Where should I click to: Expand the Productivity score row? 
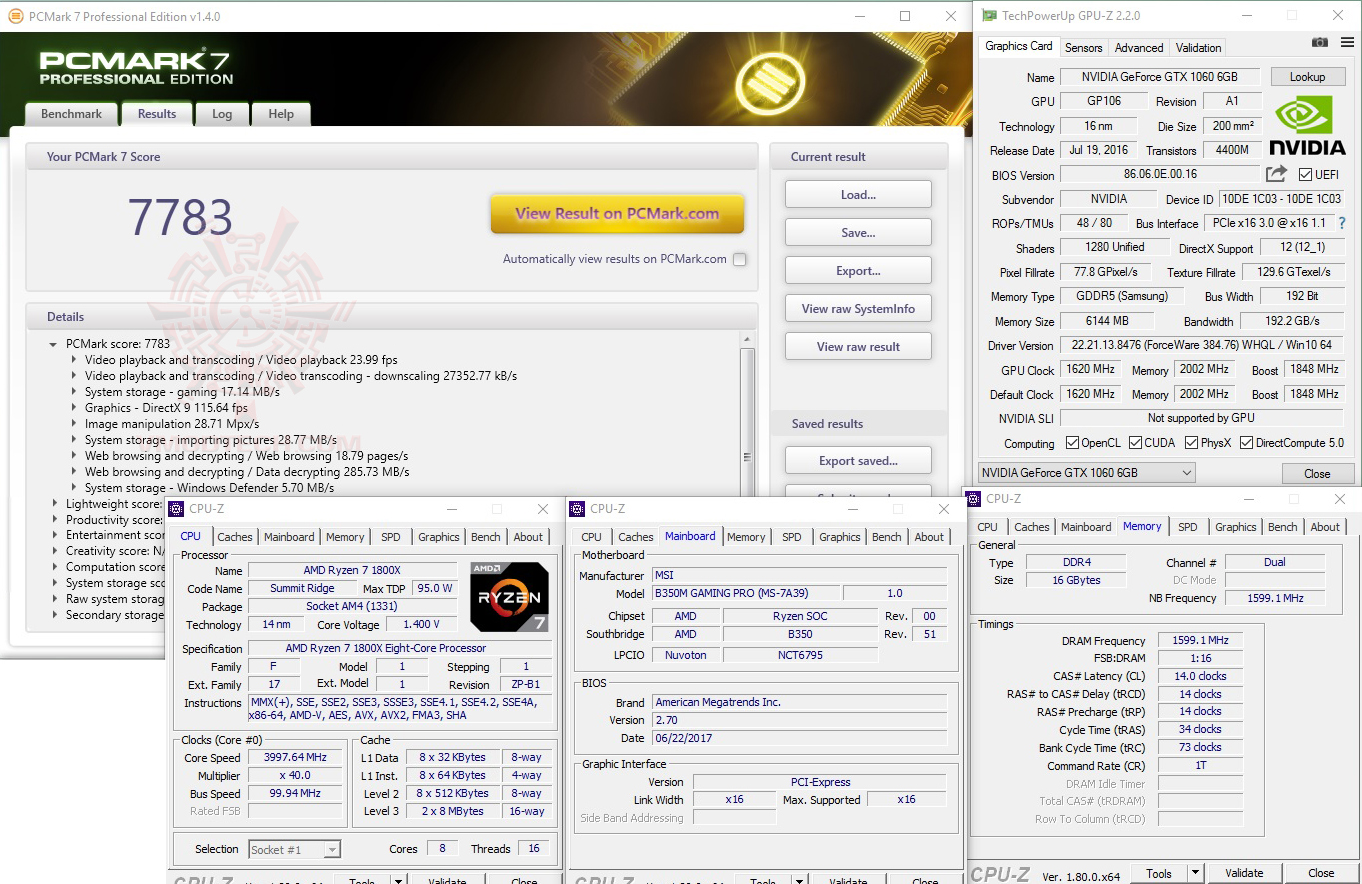coord(56,520)
